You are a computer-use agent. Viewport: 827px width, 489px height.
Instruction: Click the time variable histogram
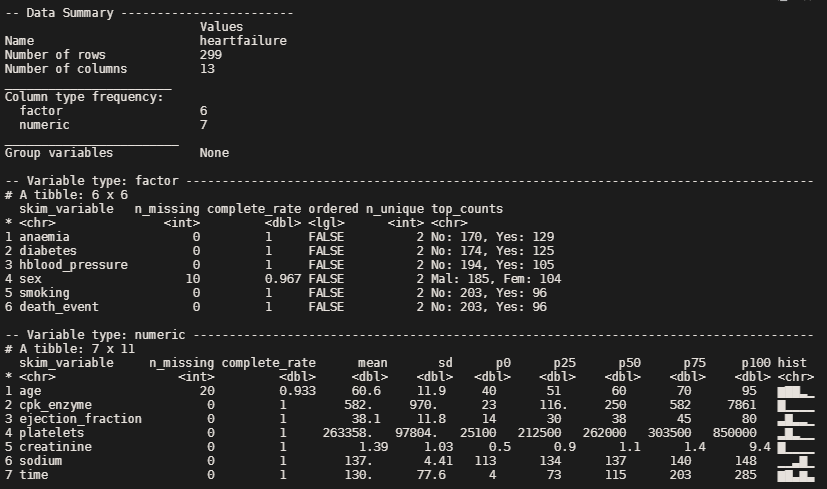click(796, 475)
